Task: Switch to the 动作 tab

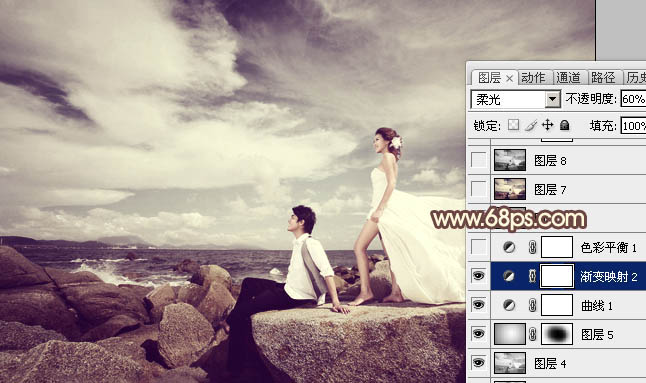Action: tap(533, 78)
